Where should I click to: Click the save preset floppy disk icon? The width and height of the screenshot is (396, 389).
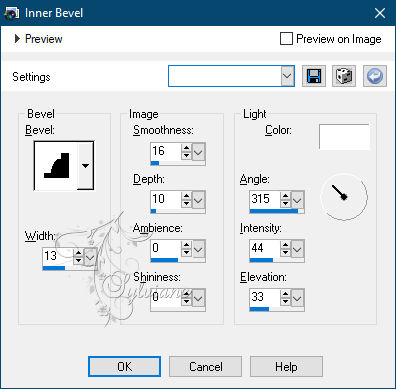(x=314, y=76)
